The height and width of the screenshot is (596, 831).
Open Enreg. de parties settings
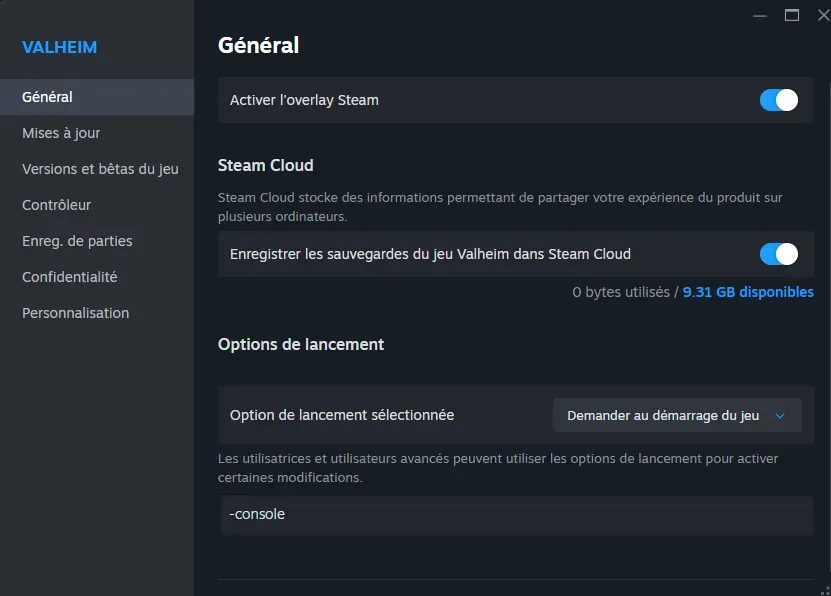97,241
